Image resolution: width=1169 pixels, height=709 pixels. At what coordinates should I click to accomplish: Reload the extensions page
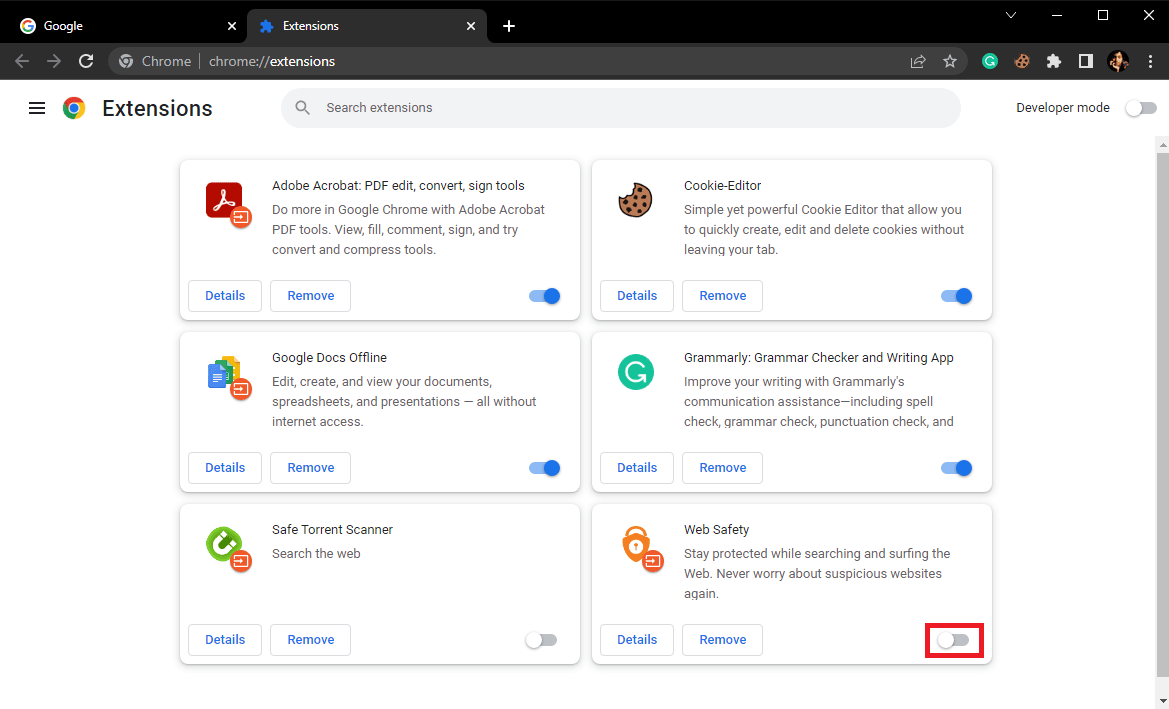pos(86,61)
